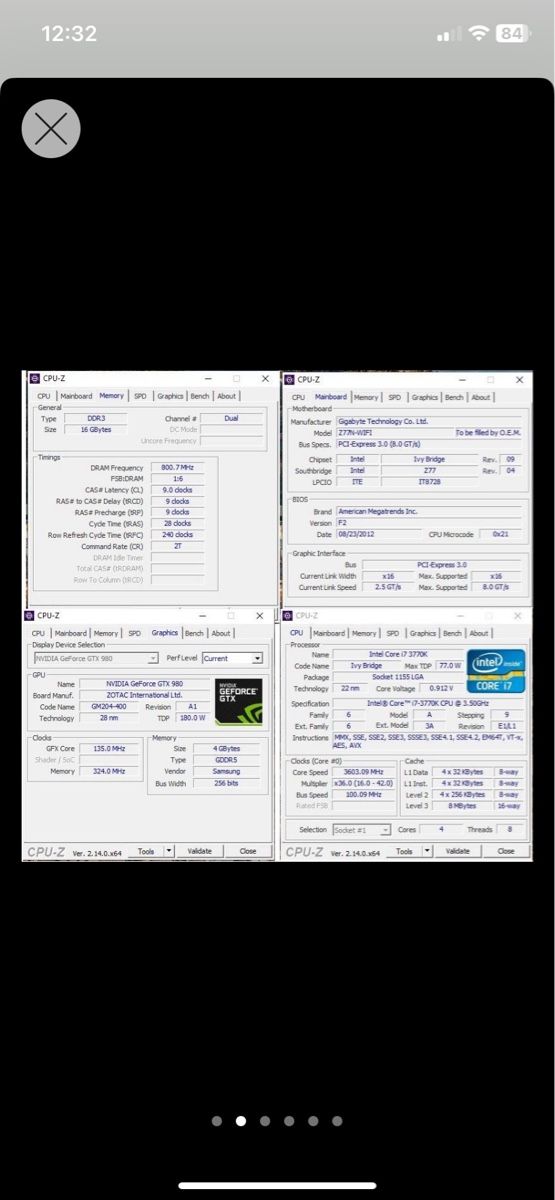Tap the cellular signal bars icon

[450, 34]
